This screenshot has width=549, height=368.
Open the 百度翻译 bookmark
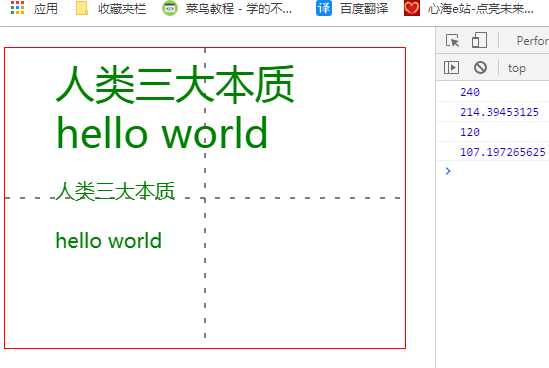352,8
